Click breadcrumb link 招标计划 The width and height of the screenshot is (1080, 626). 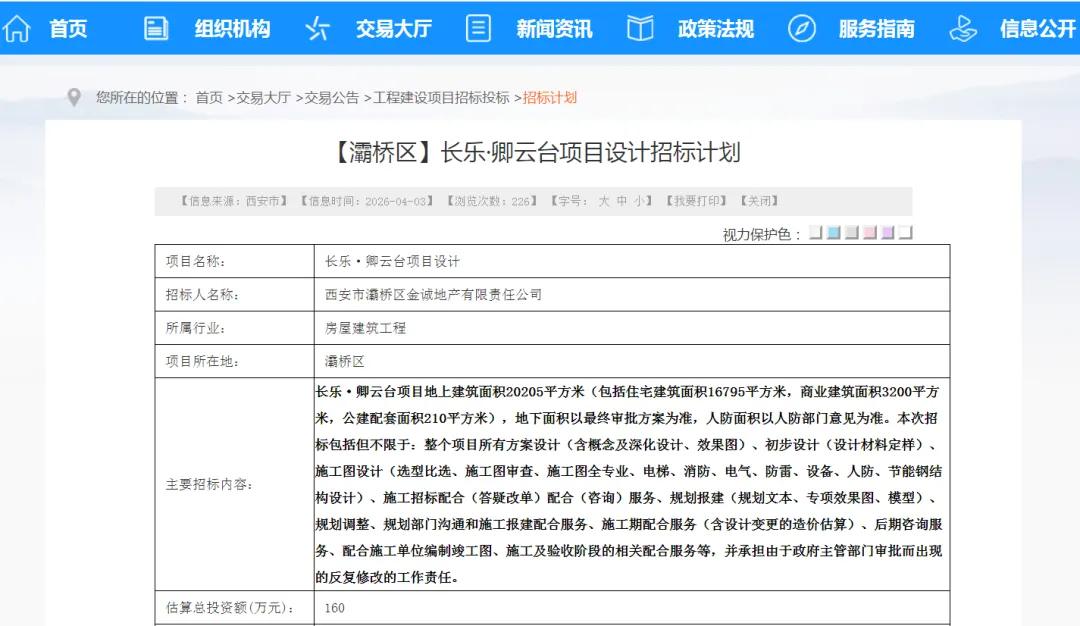click(550, 98)
